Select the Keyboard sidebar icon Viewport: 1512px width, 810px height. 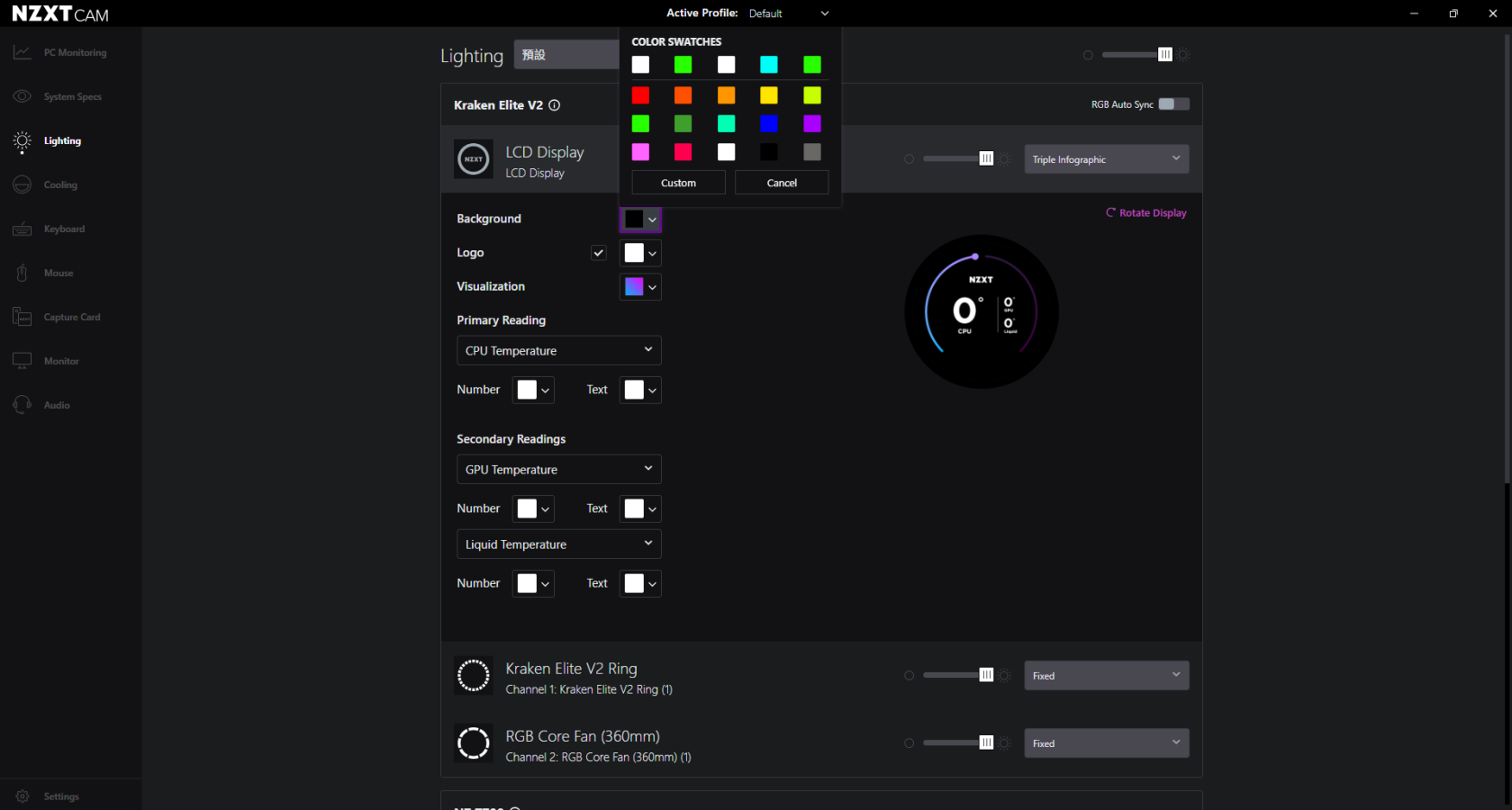(23, 229)
